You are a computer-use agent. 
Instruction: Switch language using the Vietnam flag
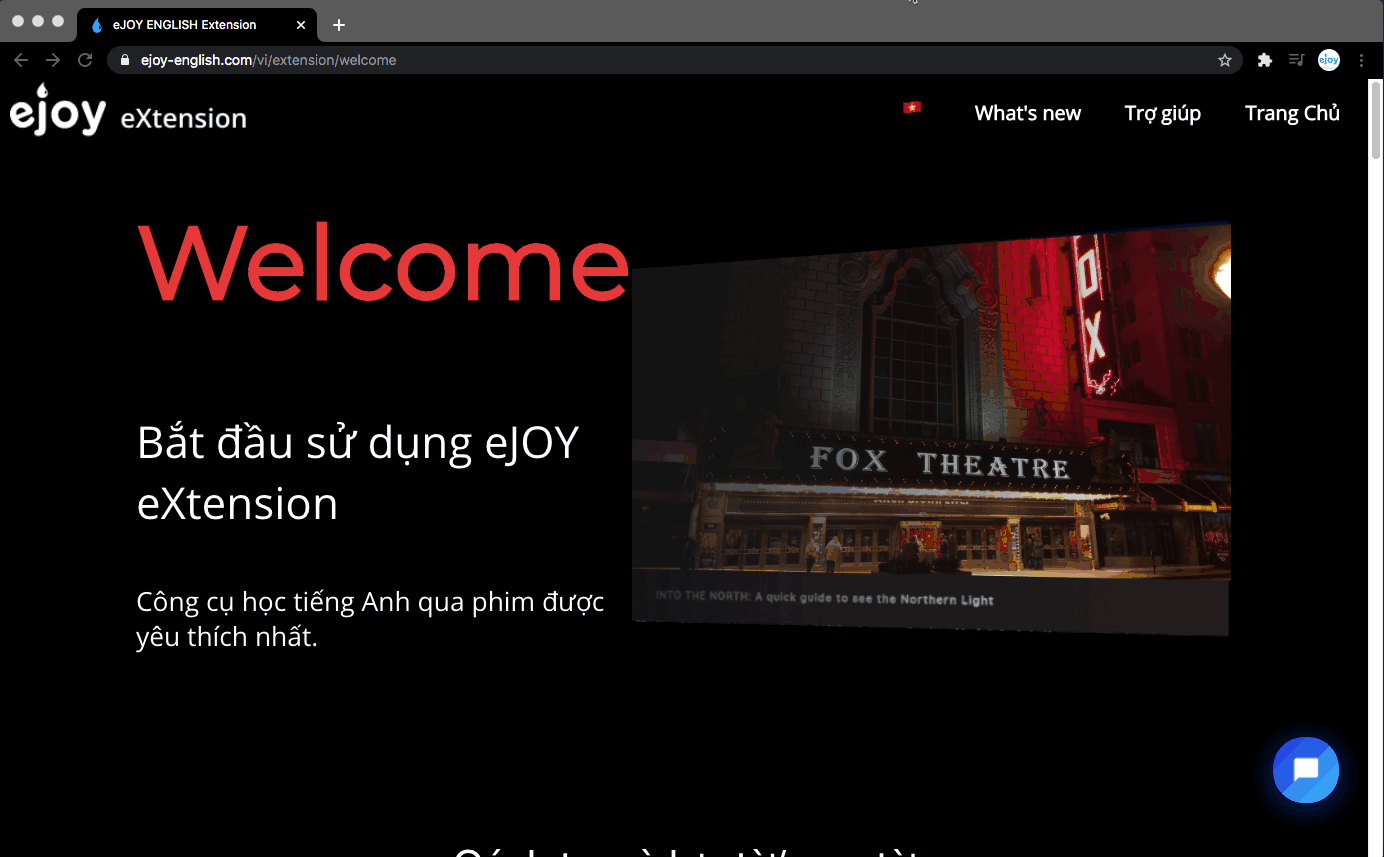[x=912, y=107]
